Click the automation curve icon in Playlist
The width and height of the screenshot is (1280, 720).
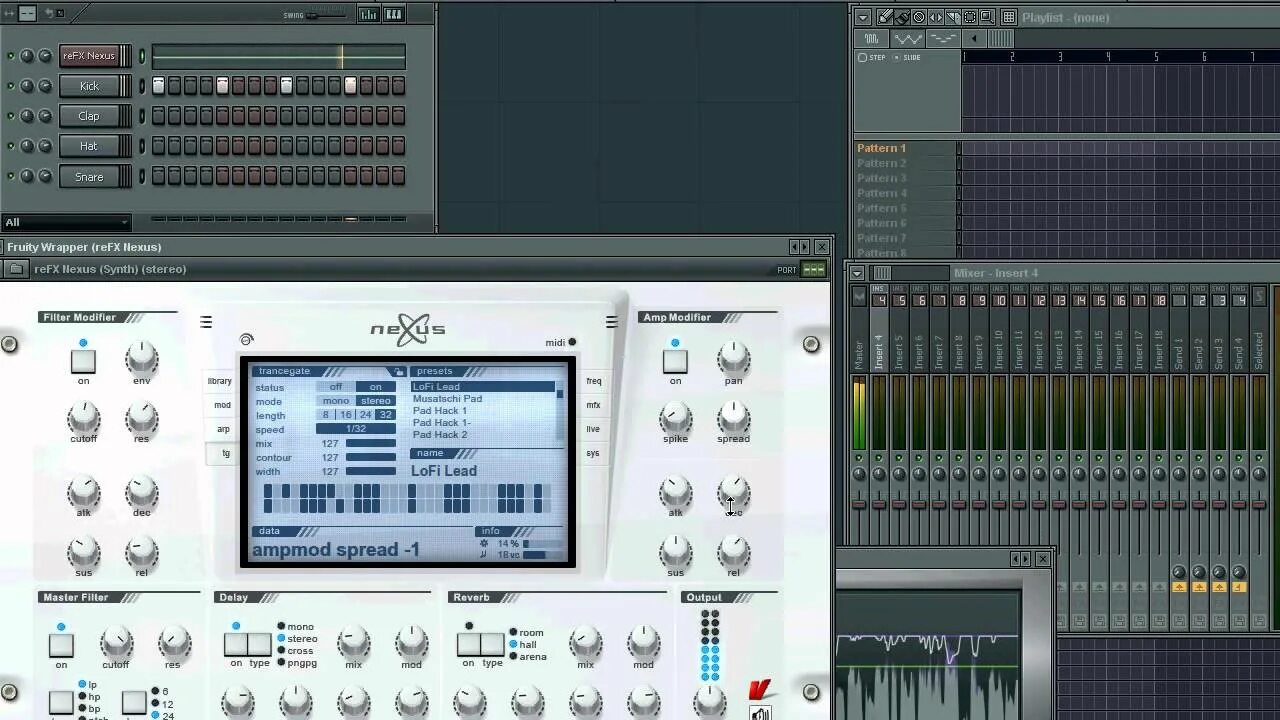click(x=908, y=39)
